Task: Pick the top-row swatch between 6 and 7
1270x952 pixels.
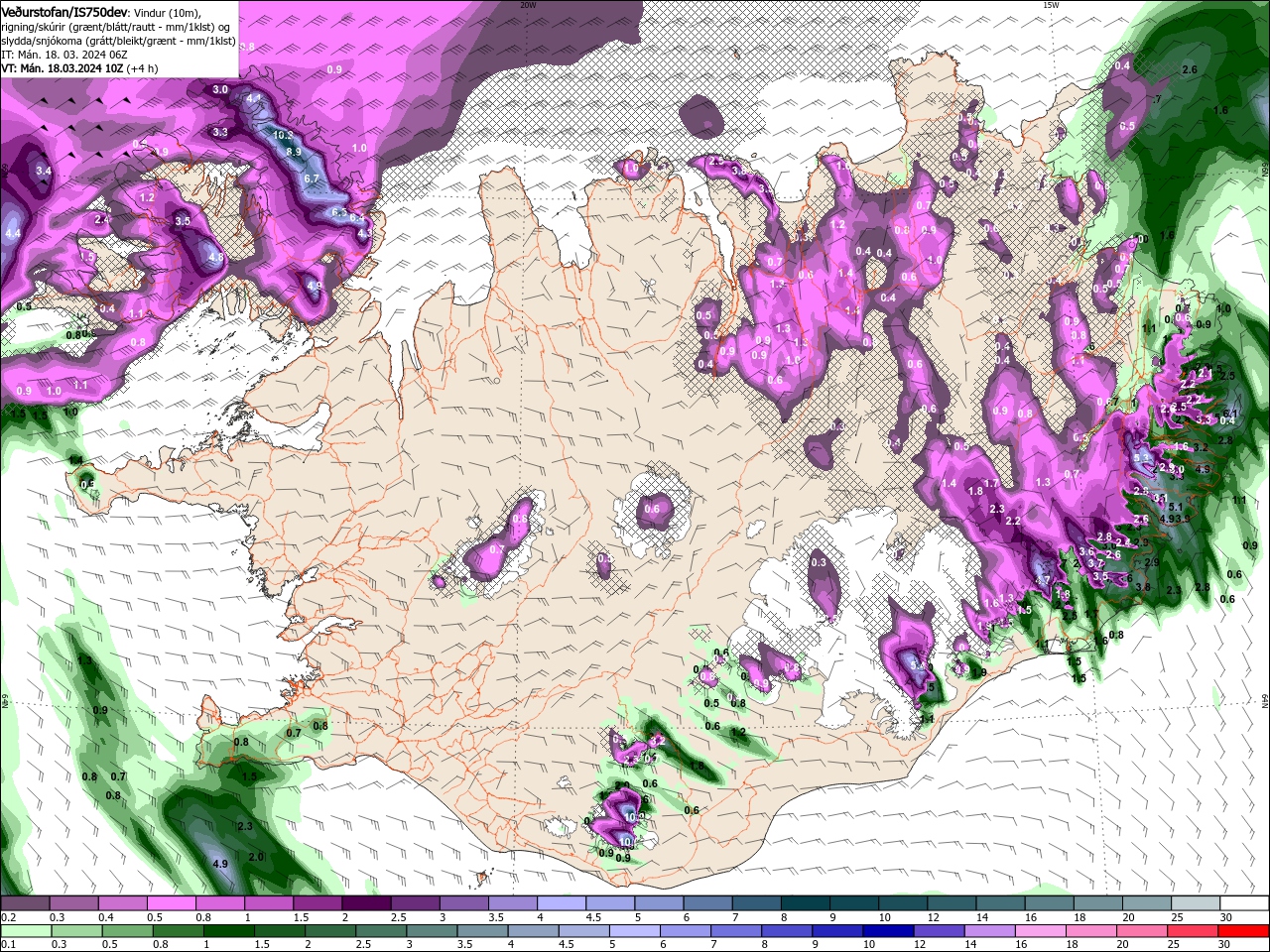Action: [x=707, y=903]
